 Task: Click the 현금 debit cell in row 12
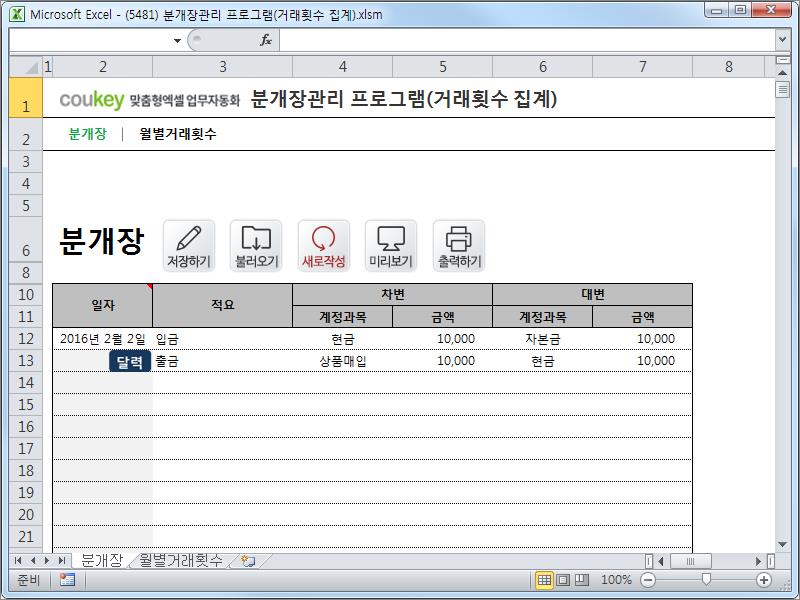tap(342, 339)
